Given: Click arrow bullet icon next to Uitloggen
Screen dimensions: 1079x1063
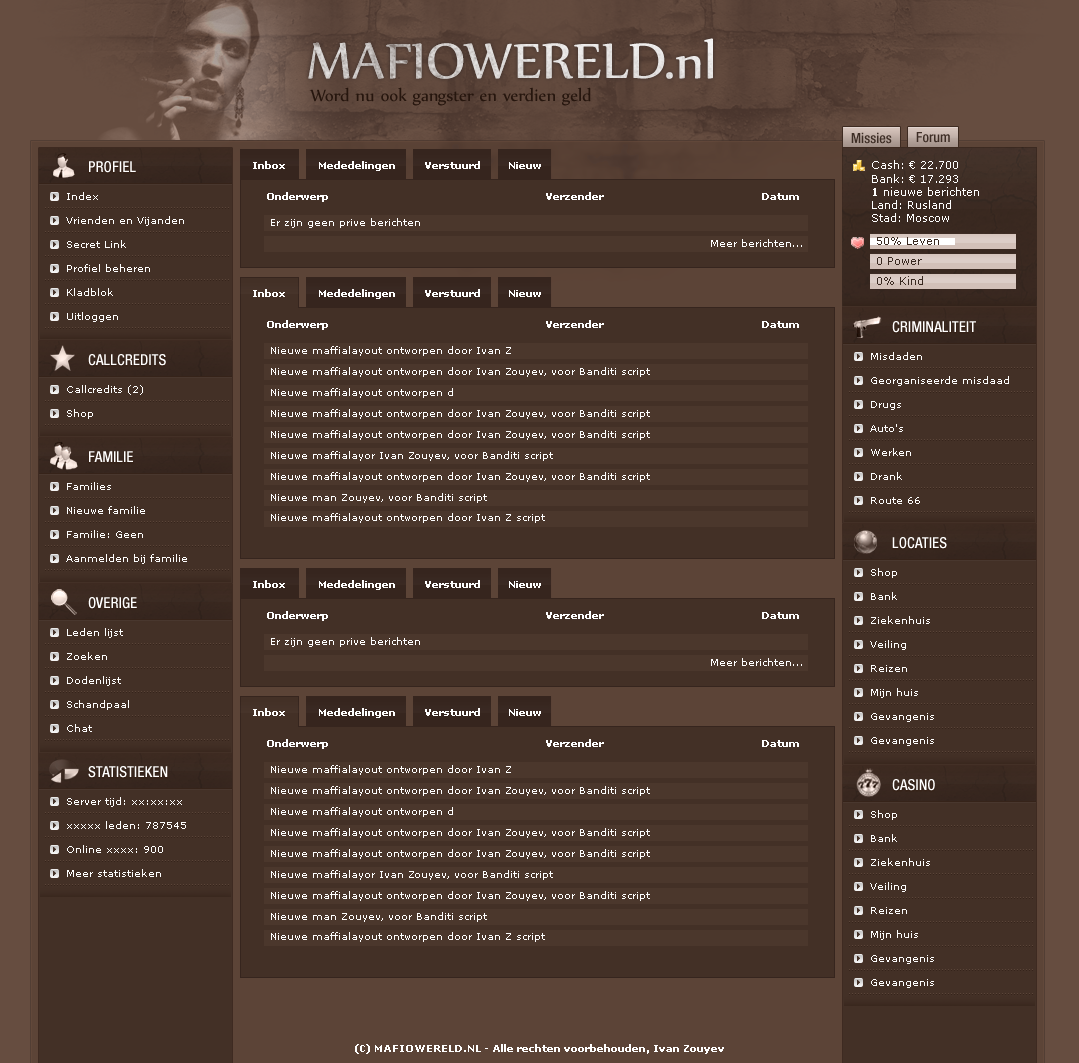Looking at the screenshot, I should pyautogui.click(x=54, y=317).
